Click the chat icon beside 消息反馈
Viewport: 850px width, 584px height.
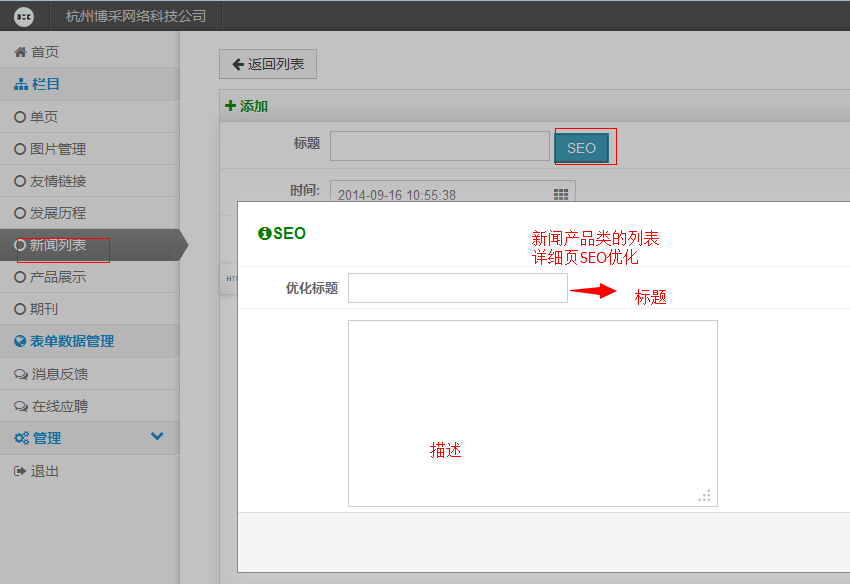21,374
